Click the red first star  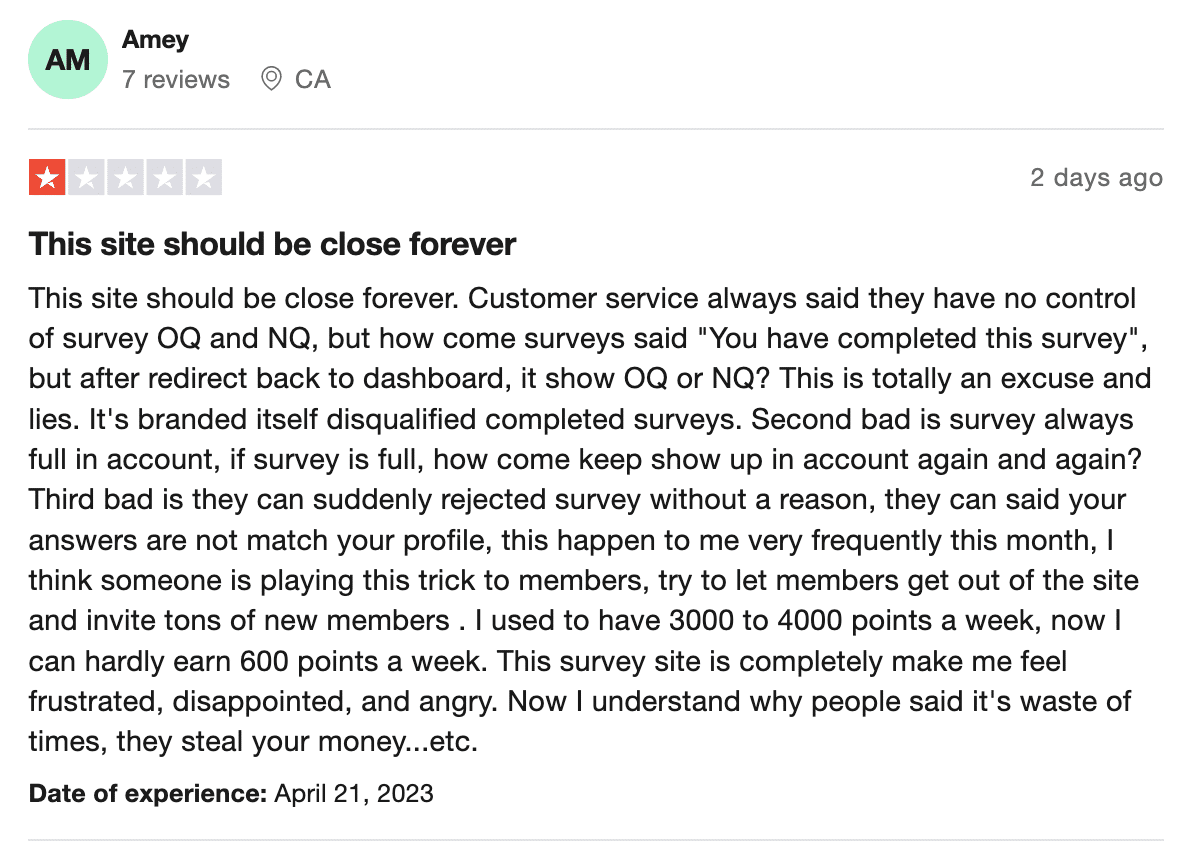pos(47,177)
